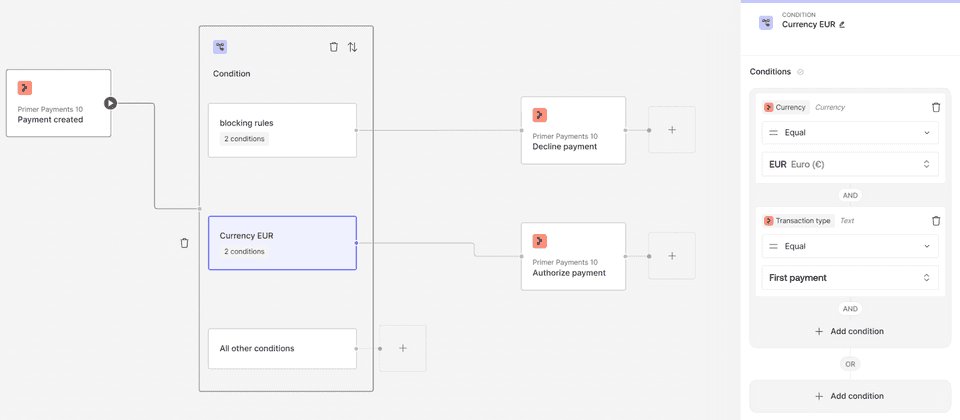
Task: Add a step after Decline payment
Action: (672, 130)
